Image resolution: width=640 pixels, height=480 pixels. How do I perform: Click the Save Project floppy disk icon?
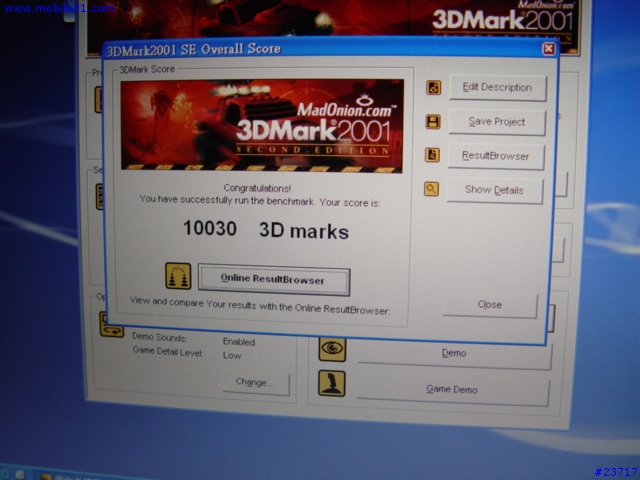433,122
